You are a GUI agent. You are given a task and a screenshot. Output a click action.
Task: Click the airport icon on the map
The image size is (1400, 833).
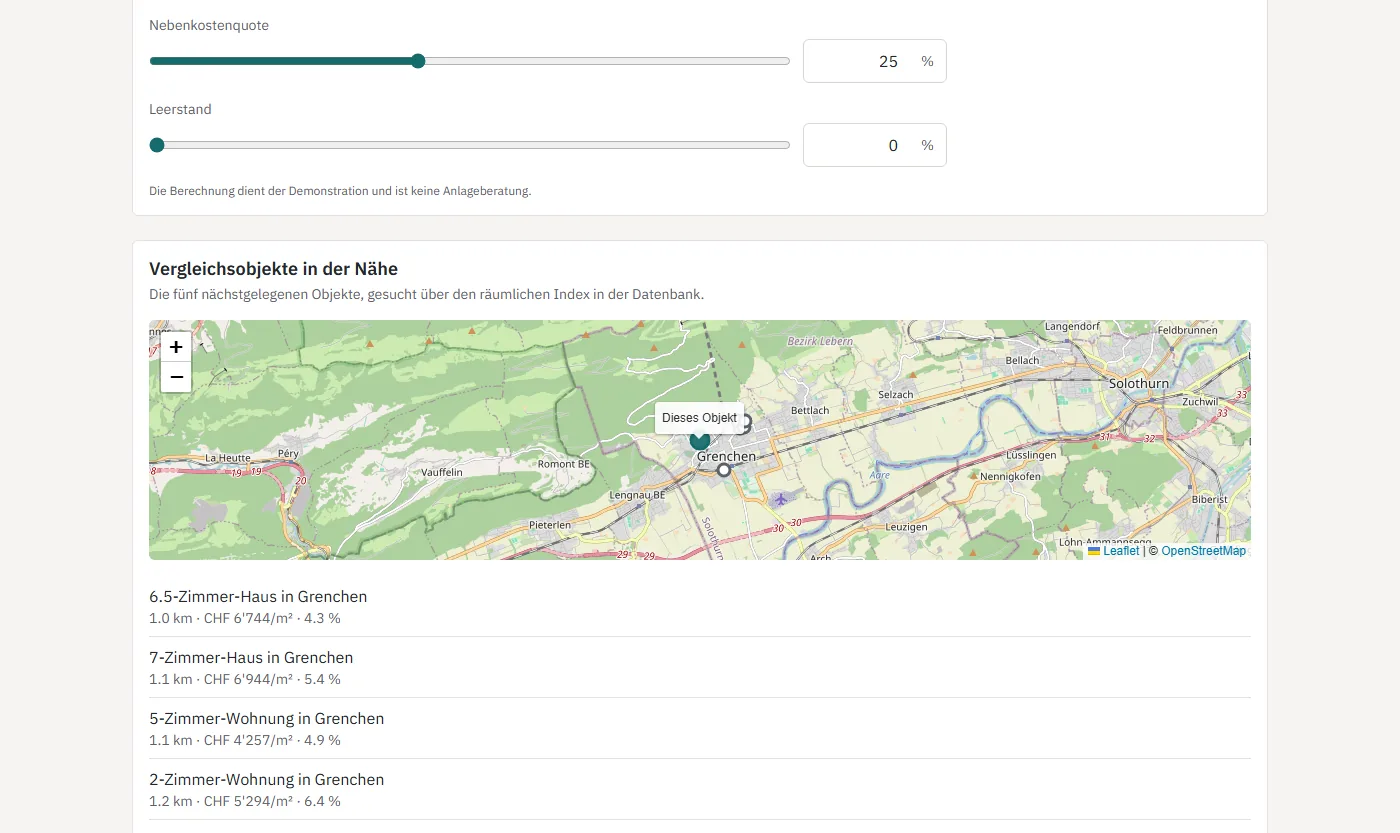click(780, 498)
